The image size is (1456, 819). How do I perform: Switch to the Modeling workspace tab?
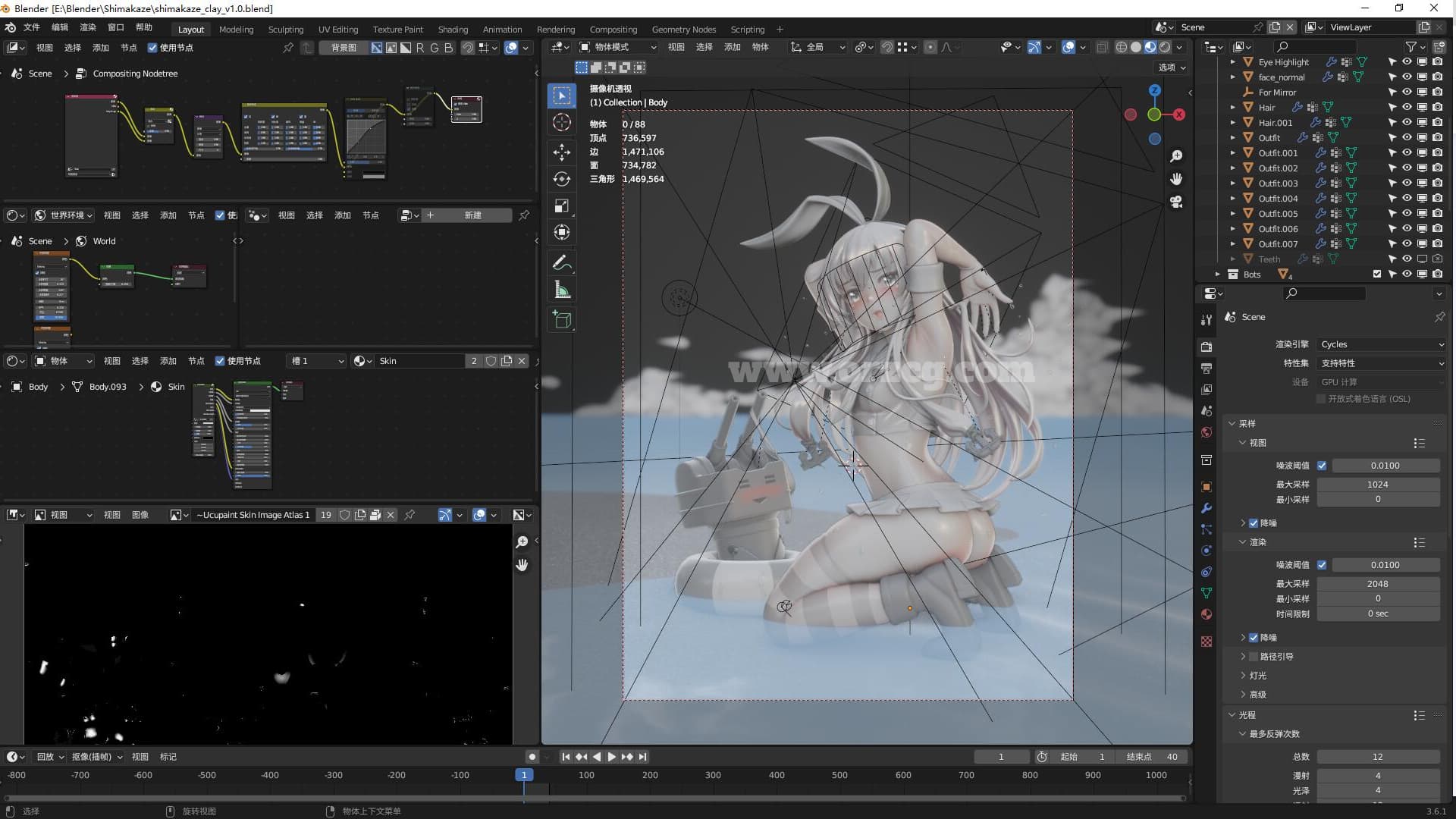coord(236,30)
